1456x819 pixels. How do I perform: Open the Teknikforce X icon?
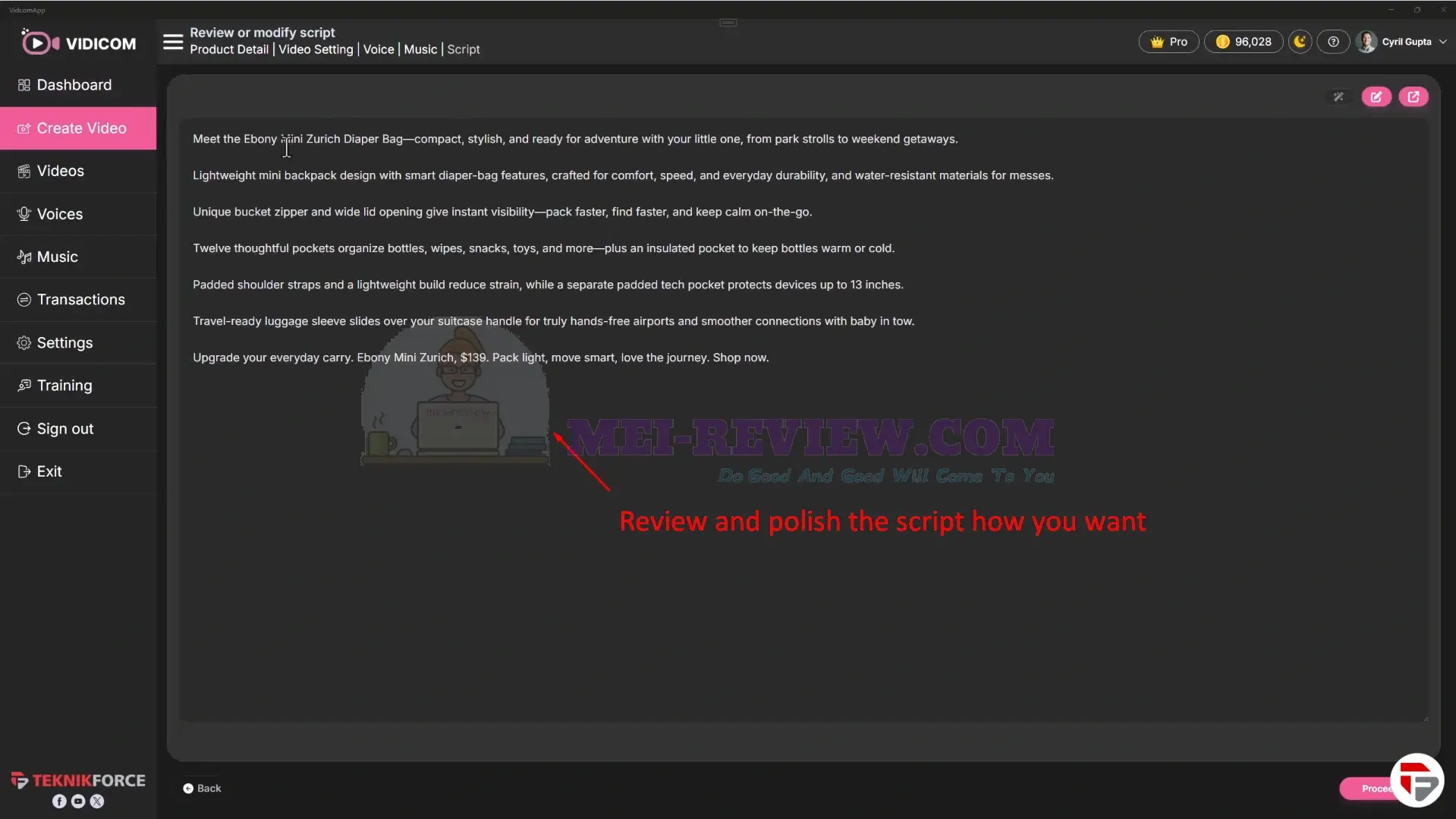(x=97, y=802)
